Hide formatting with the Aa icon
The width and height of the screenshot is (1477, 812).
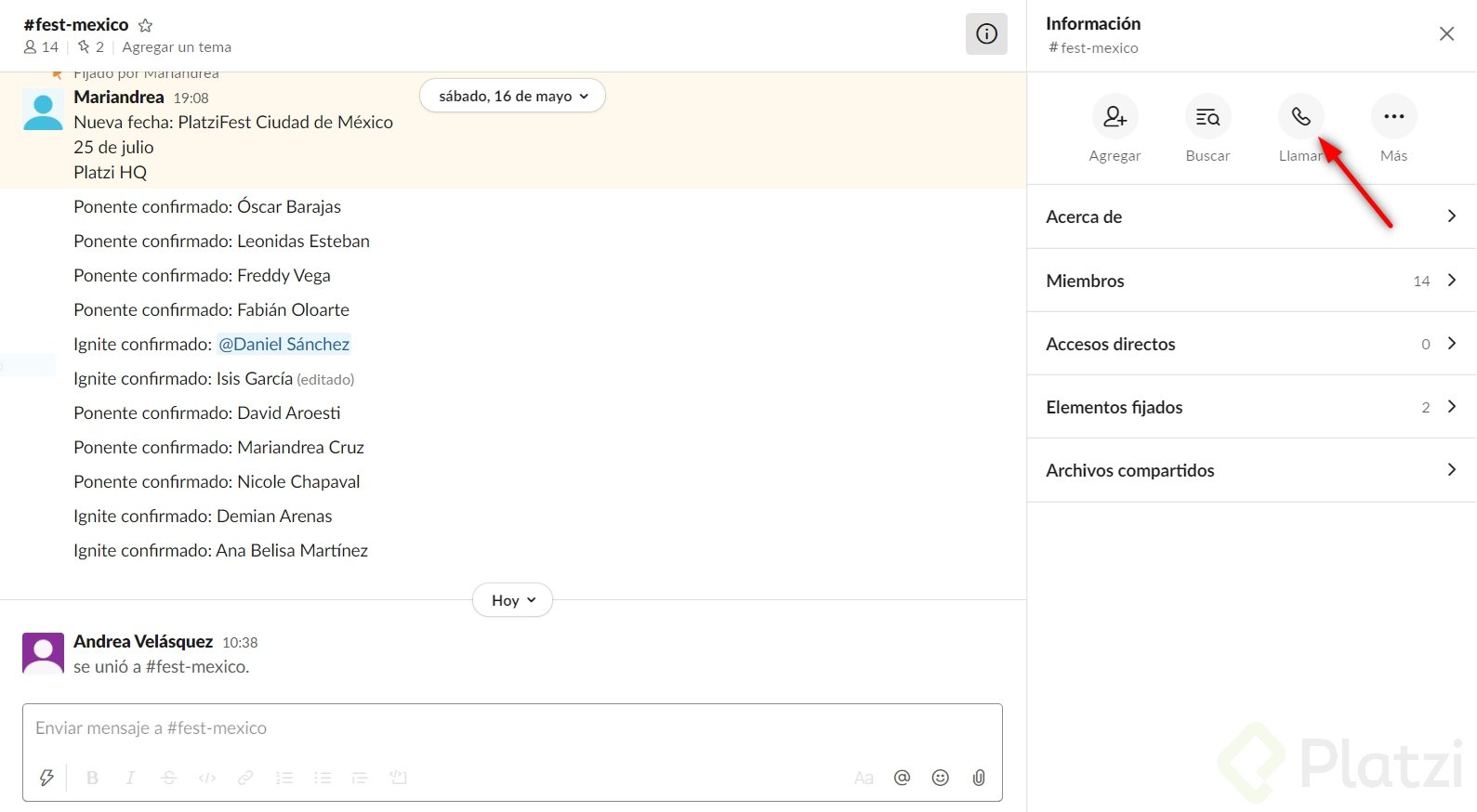(864, 778)
